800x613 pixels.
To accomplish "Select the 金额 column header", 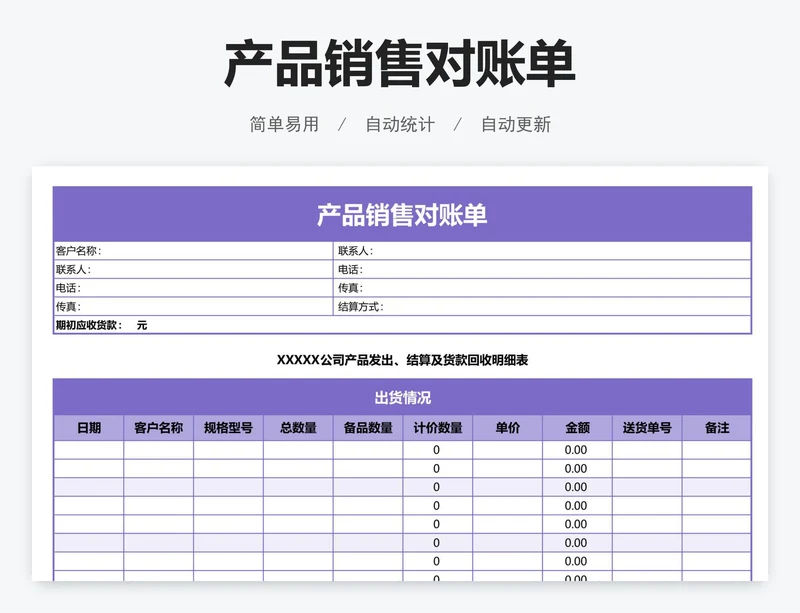I will pos(577,428).
